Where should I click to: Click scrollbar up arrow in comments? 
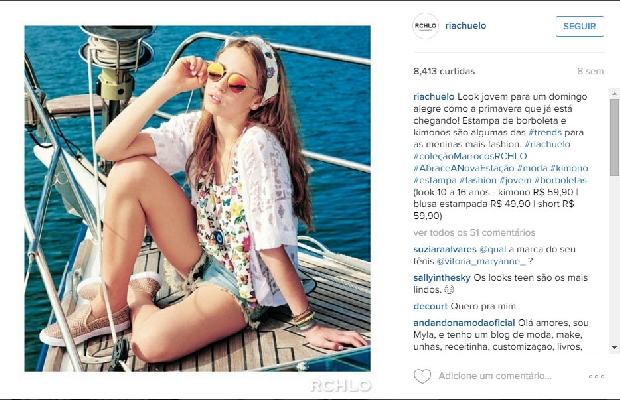pos(614,94)
